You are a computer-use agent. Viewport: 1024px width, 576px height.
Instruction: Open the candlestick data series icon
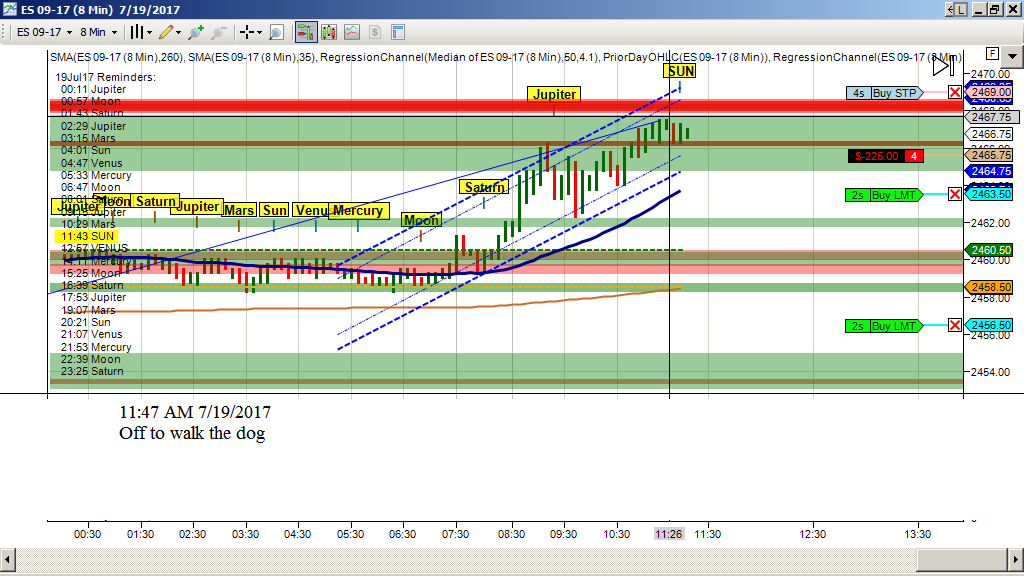[328, 32]
